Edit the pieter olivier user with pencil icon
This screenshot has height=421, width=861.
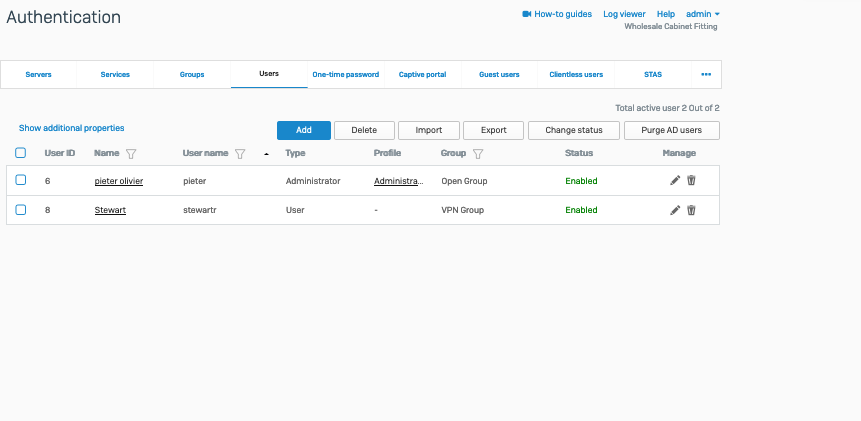click(675, 181)
